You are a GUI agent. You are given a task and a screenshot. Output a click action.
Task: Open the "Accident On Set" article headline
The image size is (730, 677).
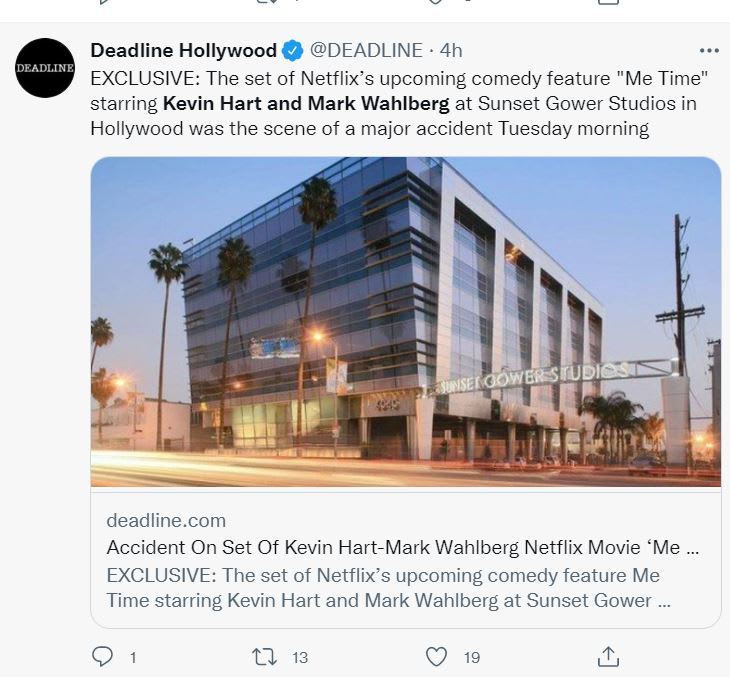tap(400, 548)
